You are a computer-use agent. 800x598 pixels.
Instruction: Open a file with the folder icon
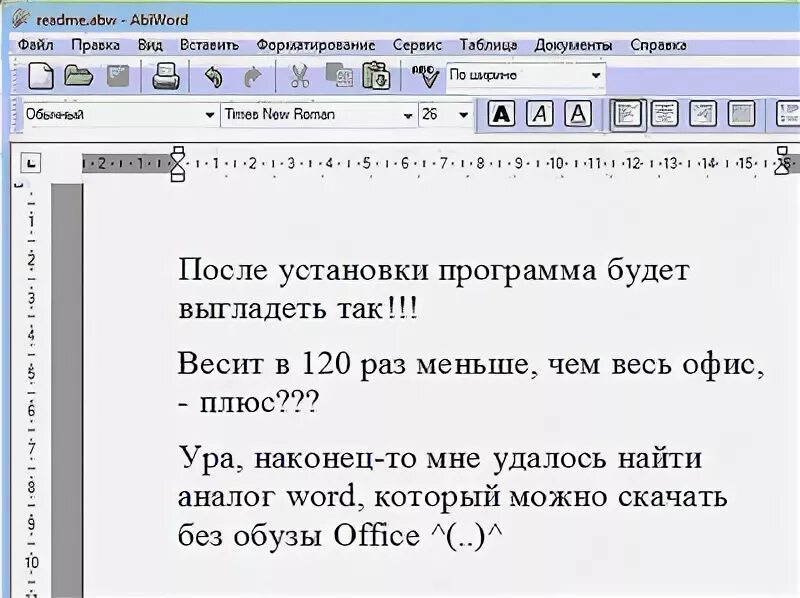pos(79,76)
